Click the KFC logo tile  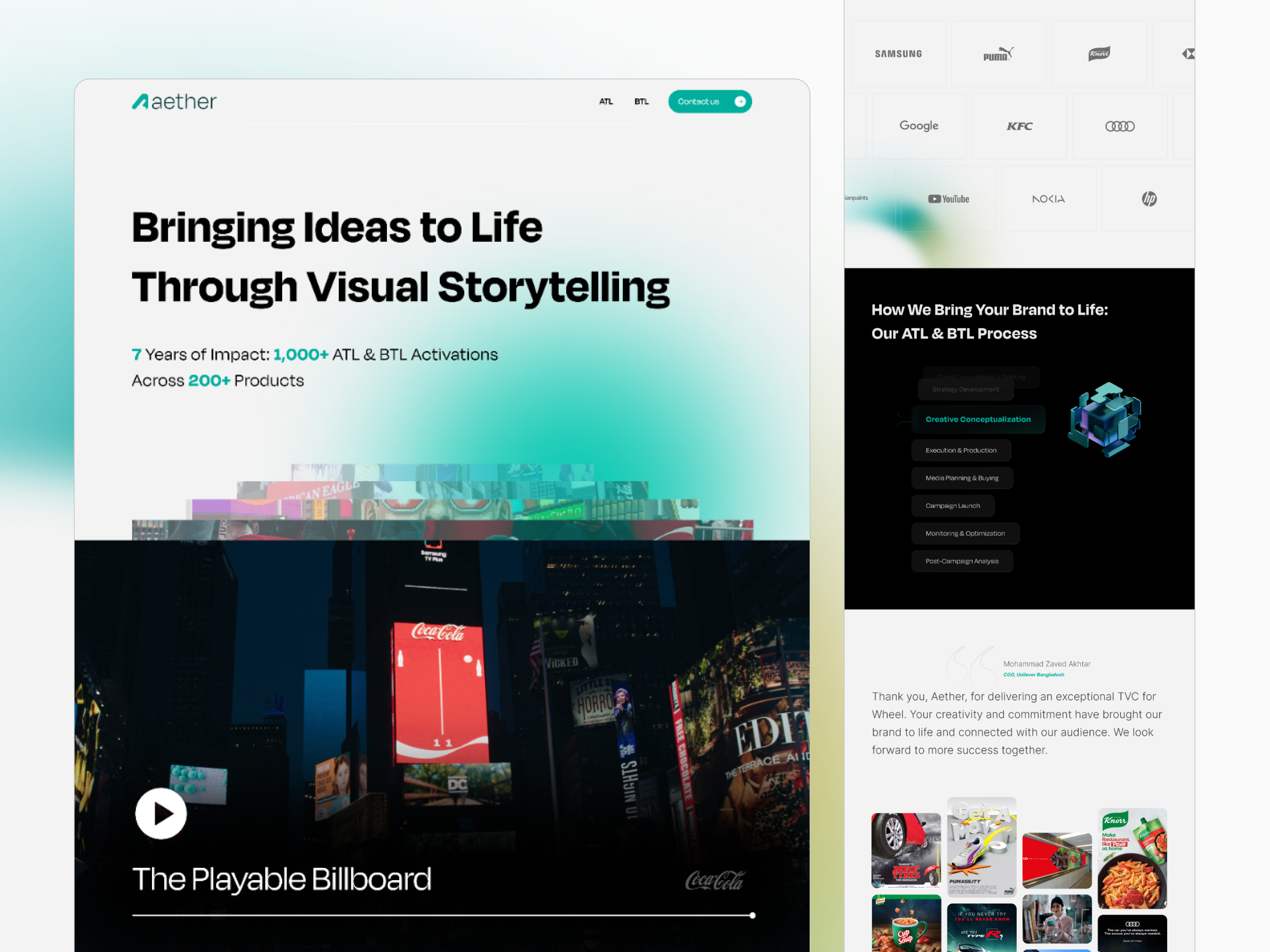pos(1019,126)
